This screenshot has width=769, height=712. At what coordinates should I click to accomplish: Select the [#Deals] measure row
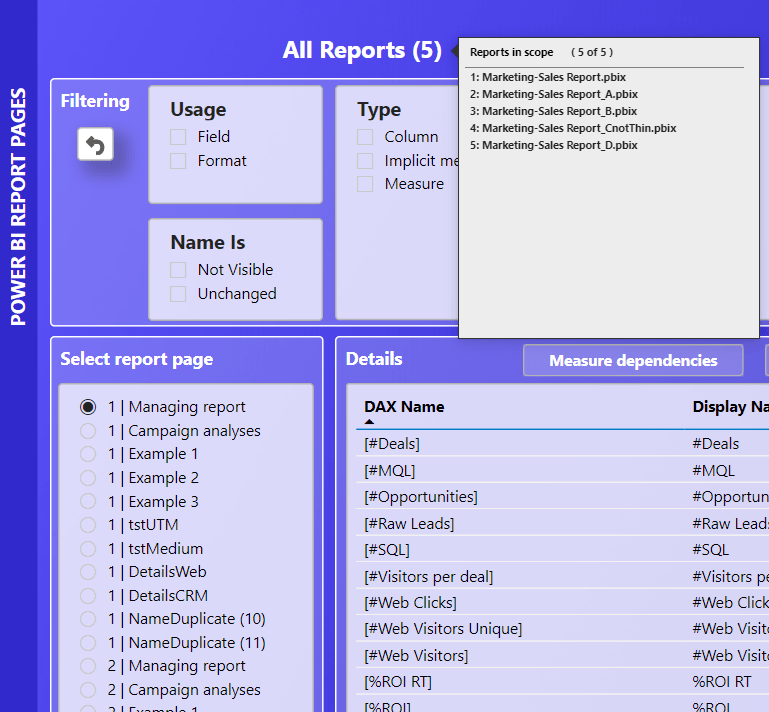pos(392,444)
